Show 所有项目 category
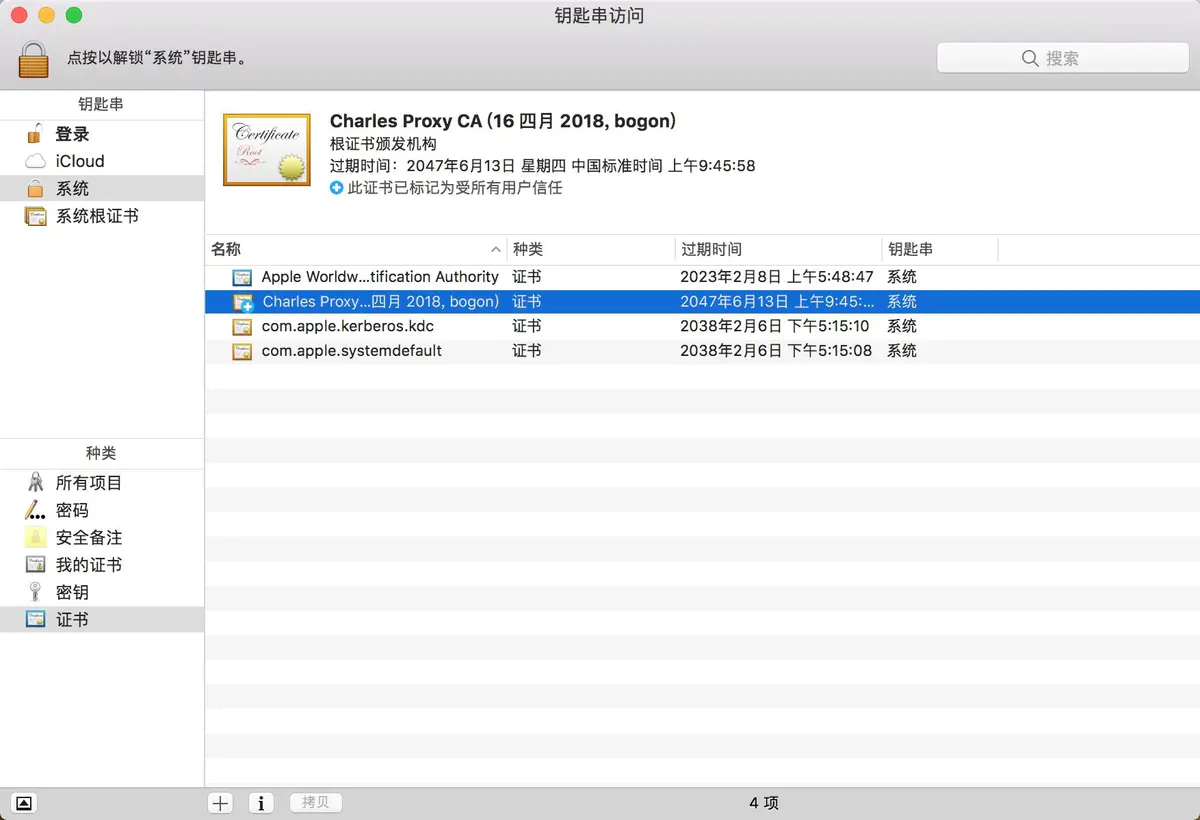The width and height of the screenshot is (1200, 820). (102, 483)
